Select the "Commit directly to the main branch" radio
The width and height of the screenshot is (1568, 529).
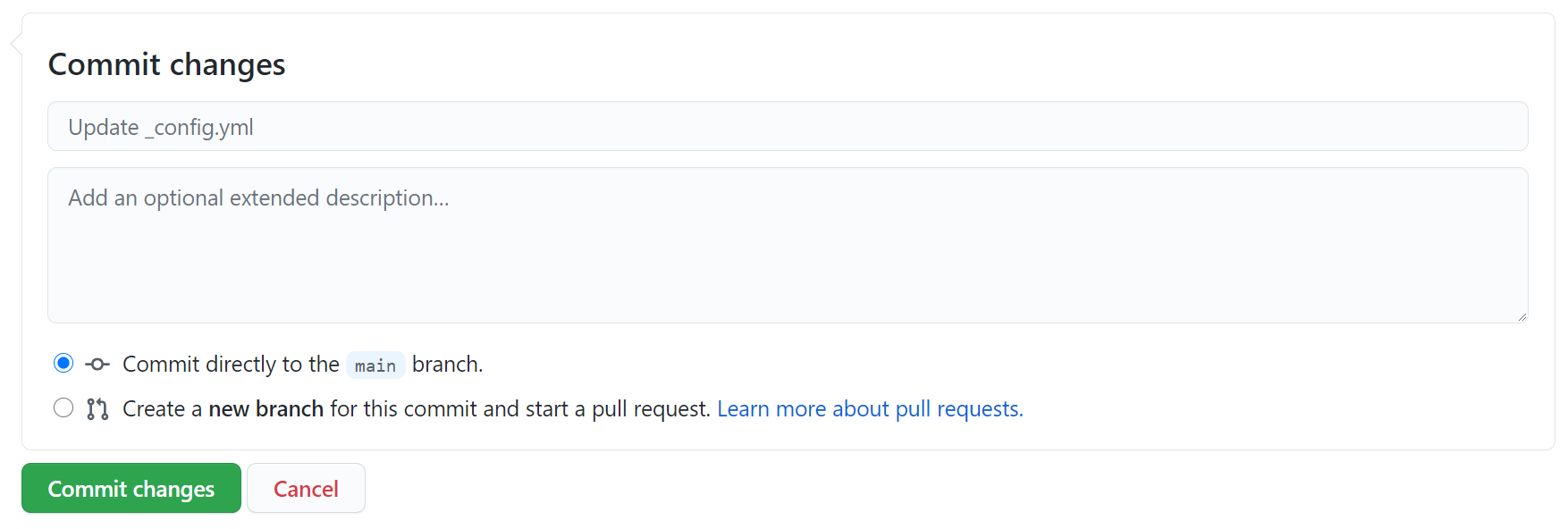coord(63,363)
